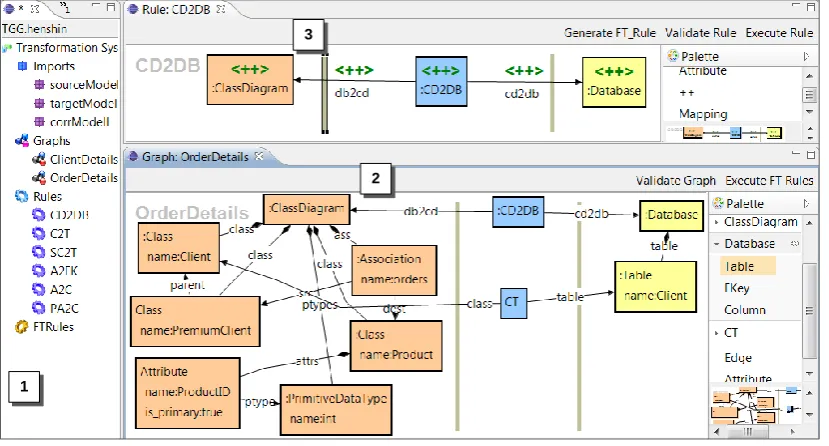Select the blue :CD2DB node in rule
829x446 pixels.
pyautogui.click(x=441, y=81)
